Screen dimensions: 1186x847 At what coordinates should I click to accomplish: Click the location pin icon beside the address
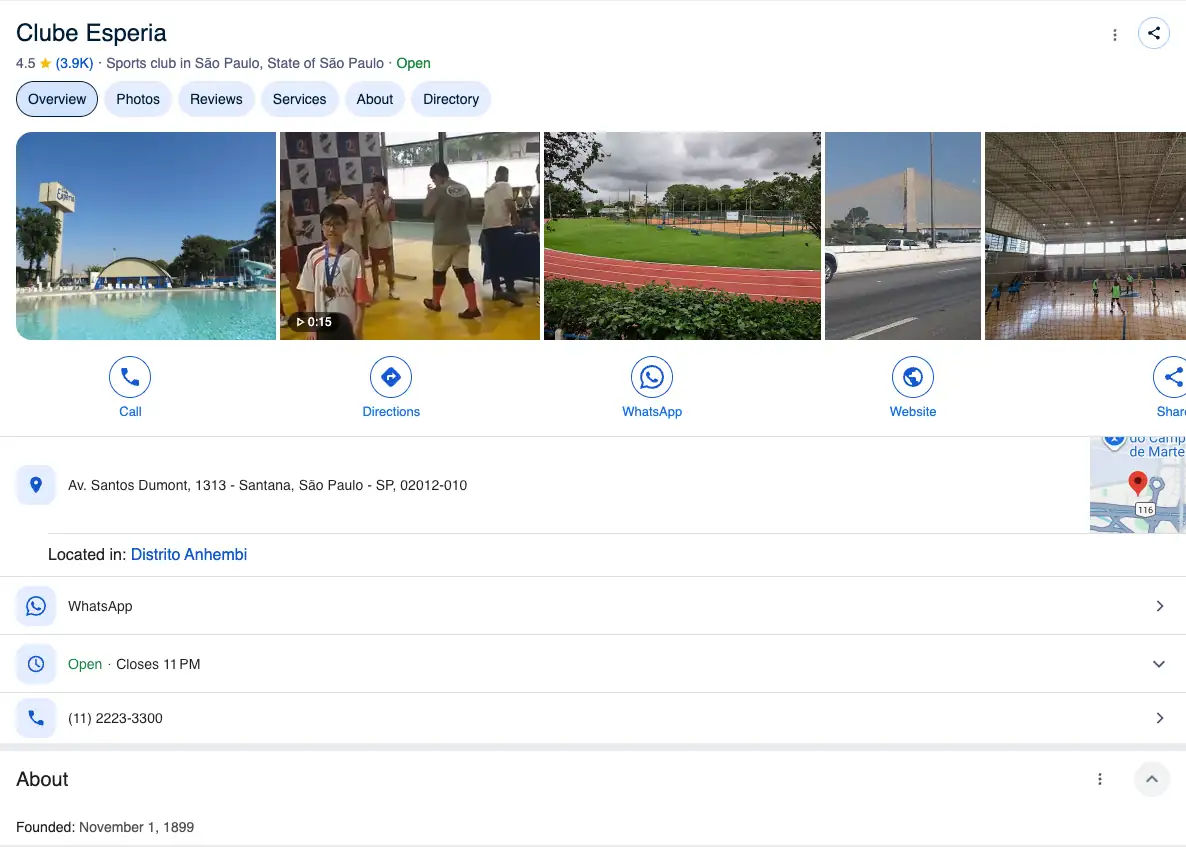click(x=36, y=485)
